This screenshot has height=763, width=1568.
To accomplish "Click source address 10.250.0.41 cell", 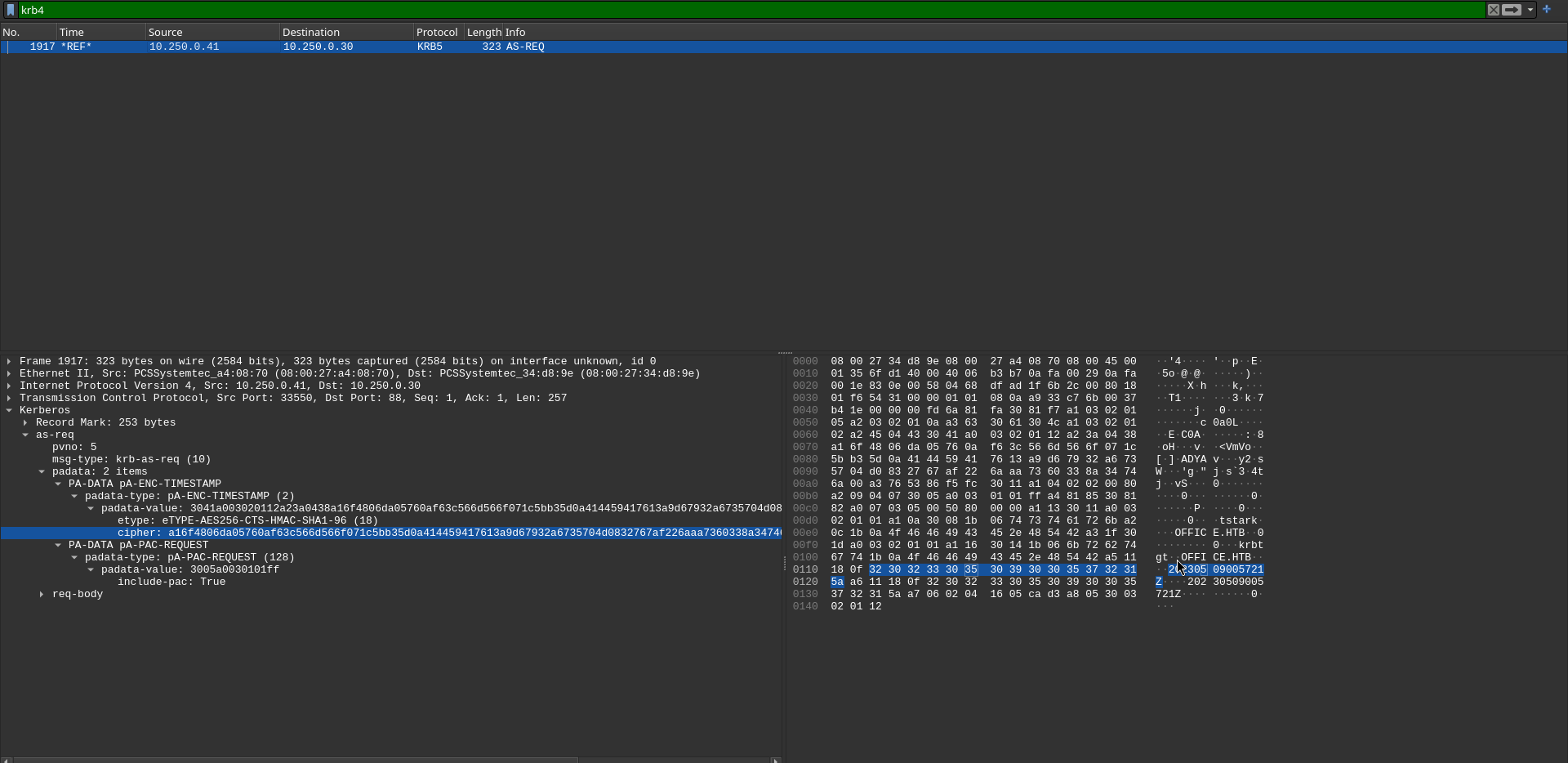I will click(184, 47).
